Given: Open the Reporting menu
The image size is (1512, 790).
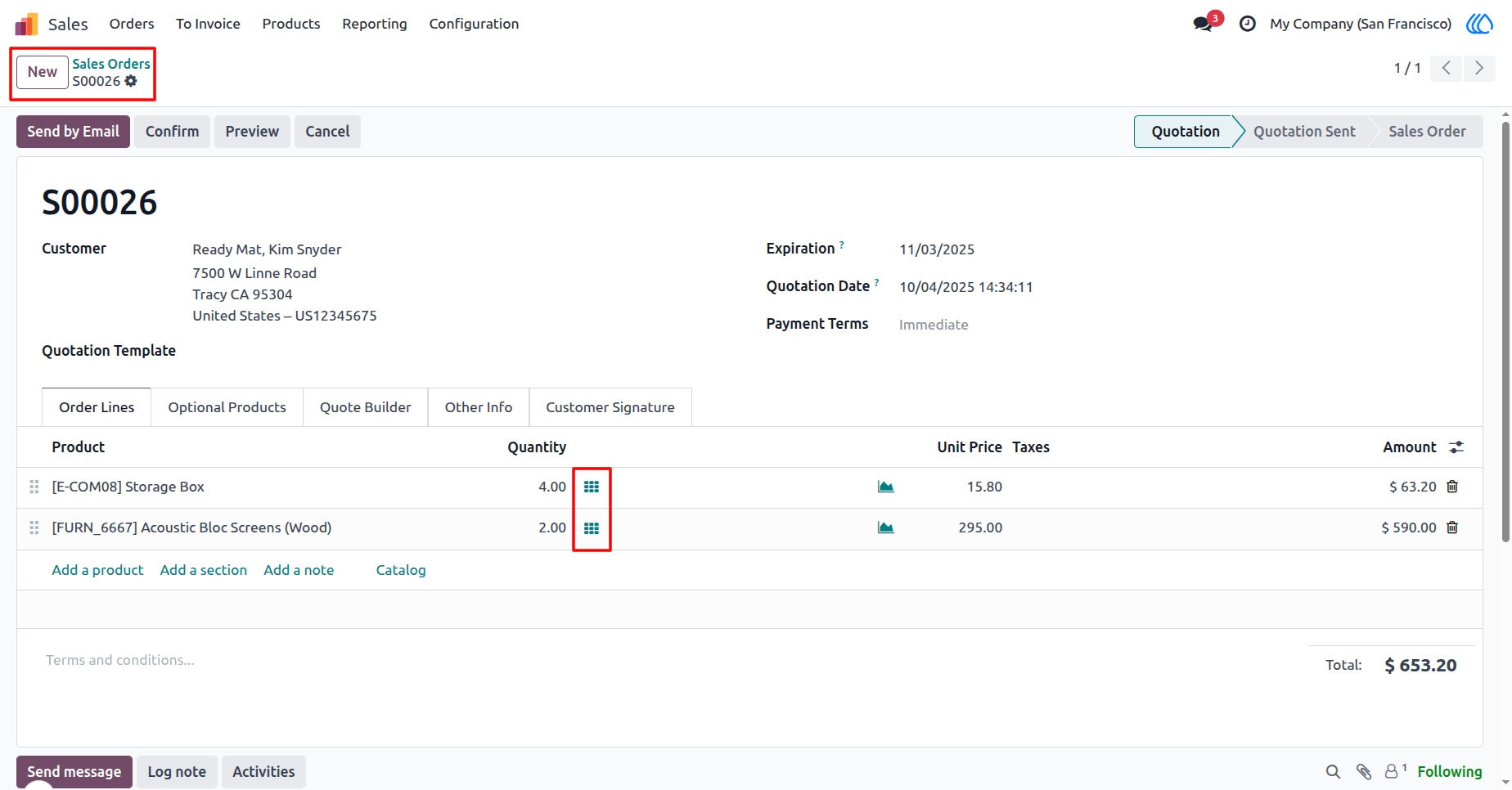Looking at the screenshot, I should (375, 24).
